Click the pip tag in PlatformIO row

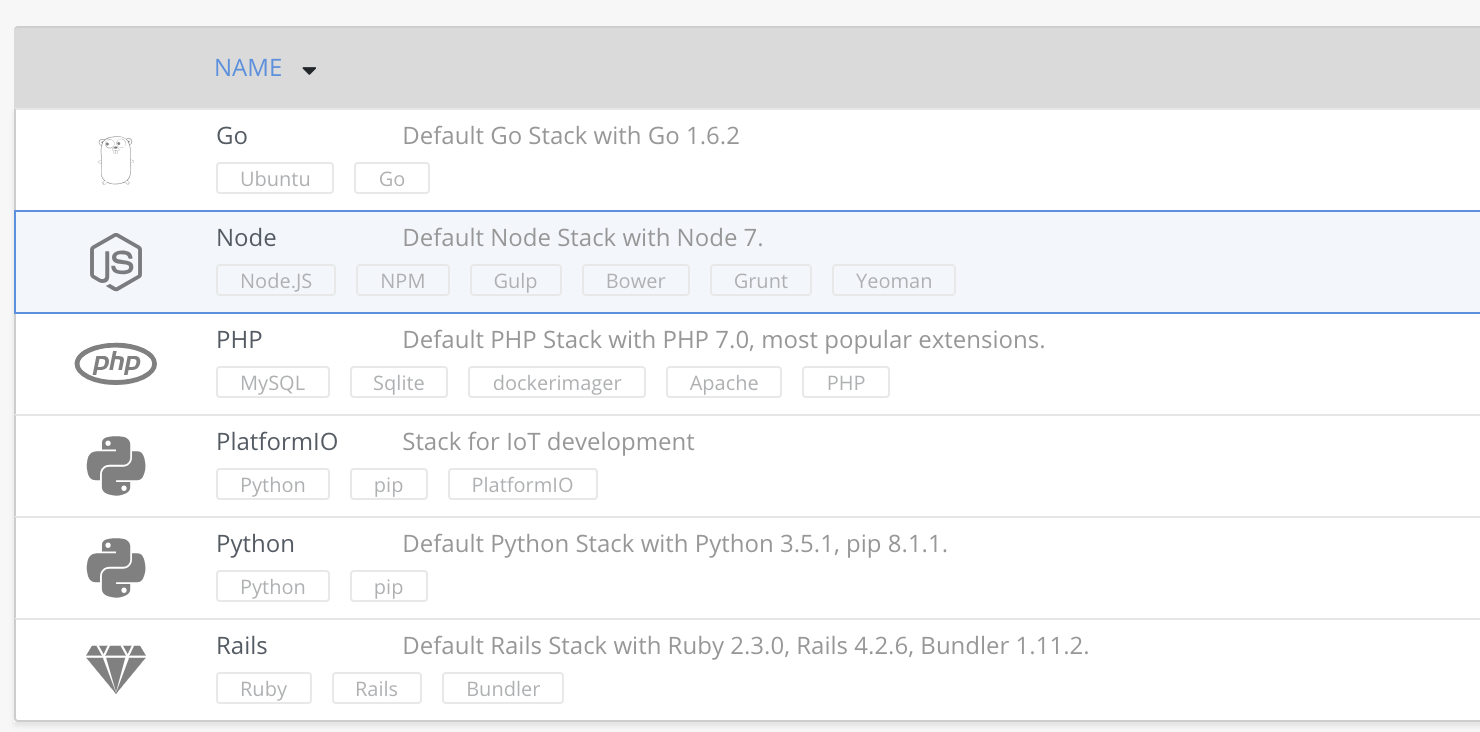389,485
